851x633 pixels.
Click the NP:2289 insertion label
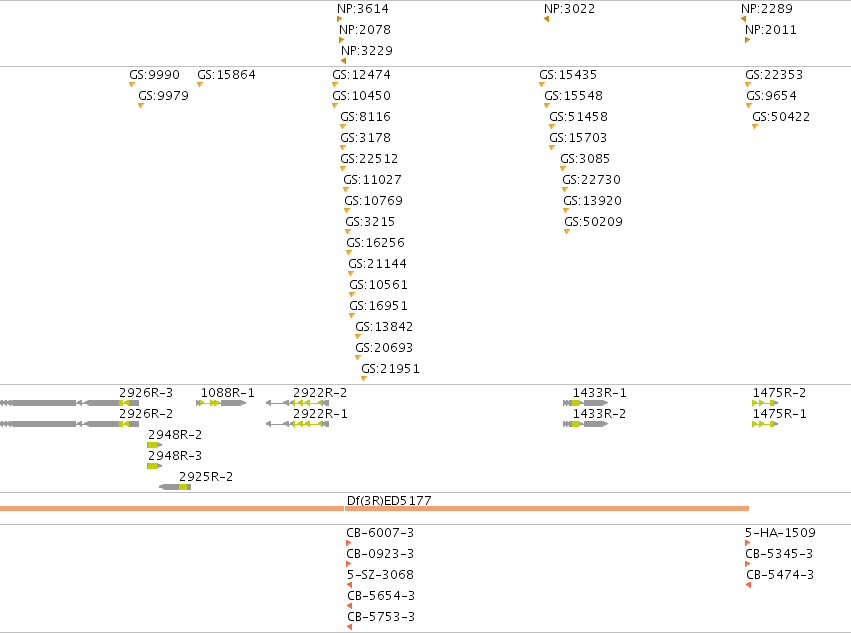(767, 9)
